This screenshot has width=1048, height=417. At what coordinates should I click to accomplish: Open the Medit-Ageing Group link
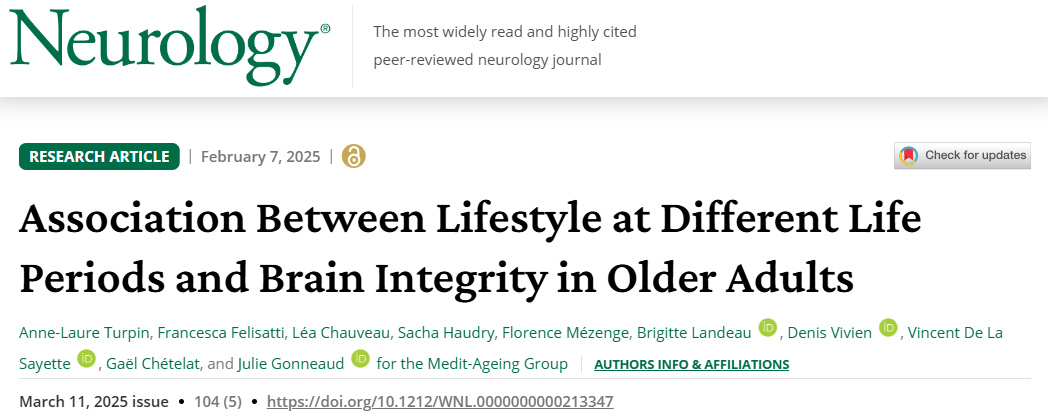point(472,364)
